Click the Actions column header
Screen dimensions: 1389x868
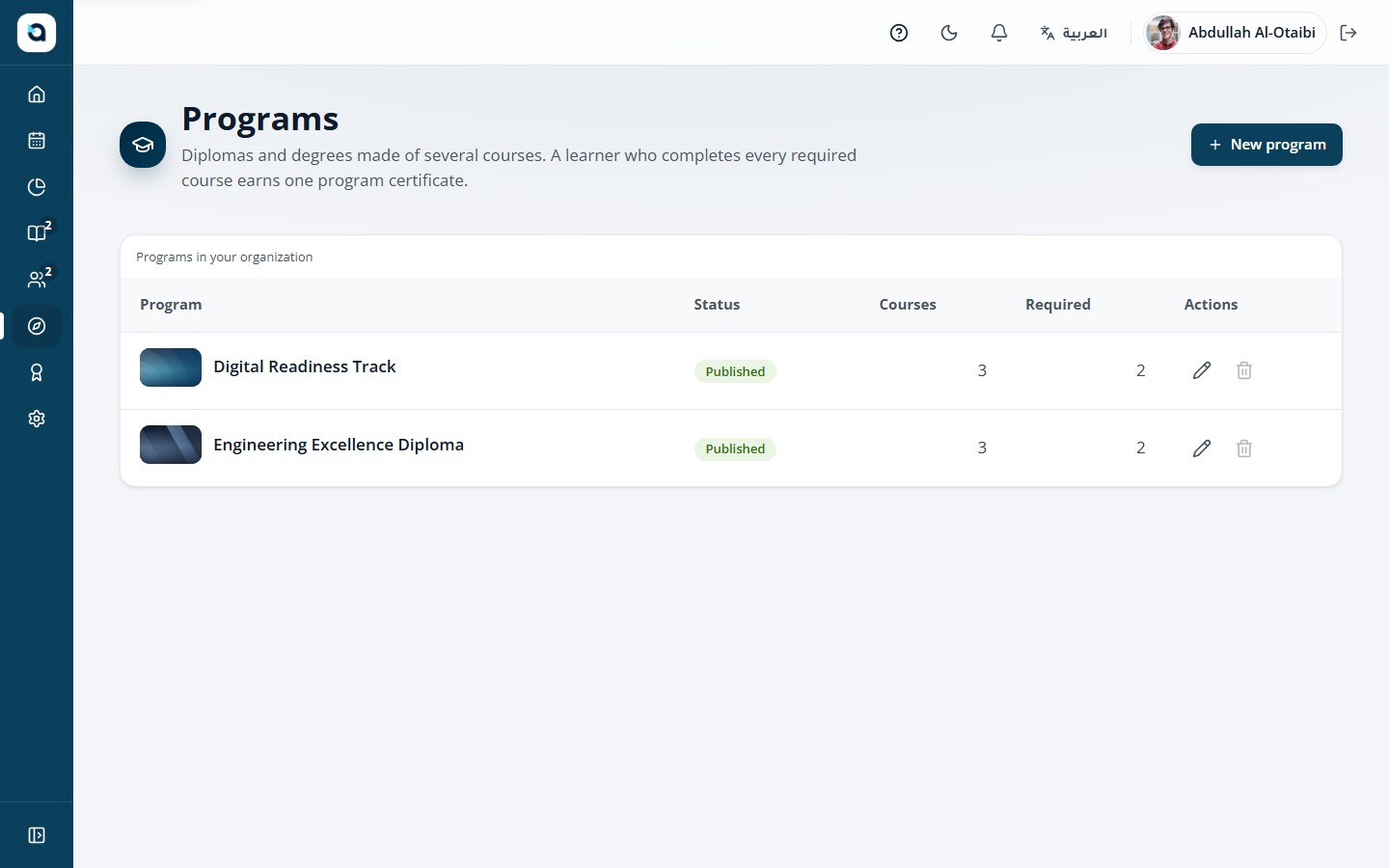point(1211,305)
